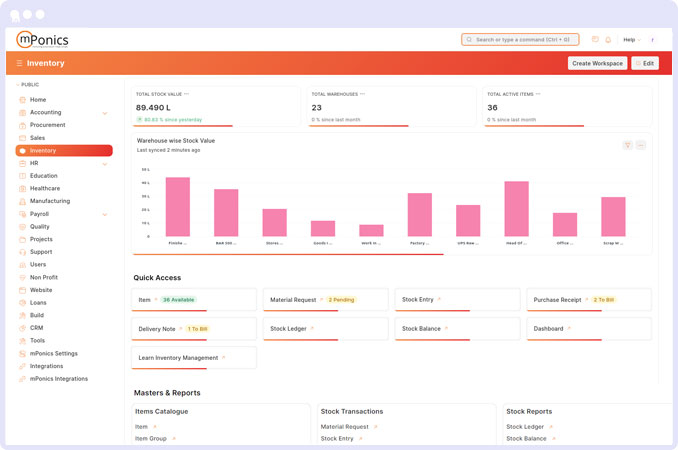Click the Tools sidebar icon
The image size is (678, 450).
point(22,341)
